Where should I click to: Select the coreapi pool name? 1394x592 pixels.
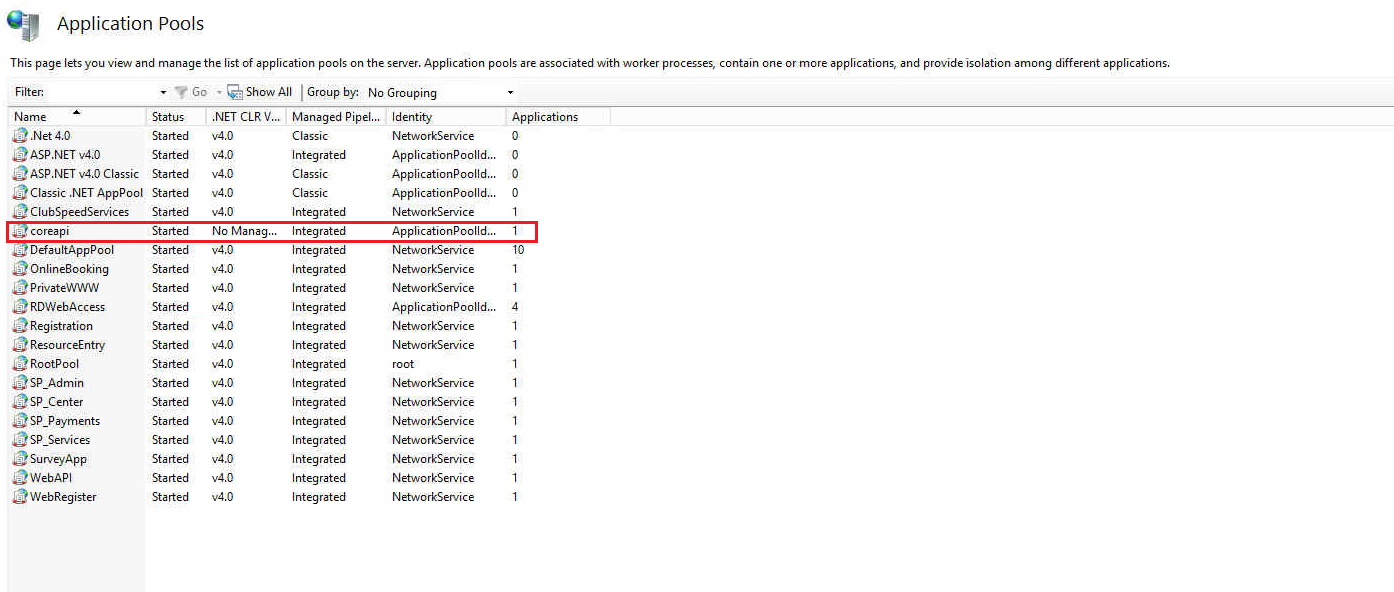[49, 231]
